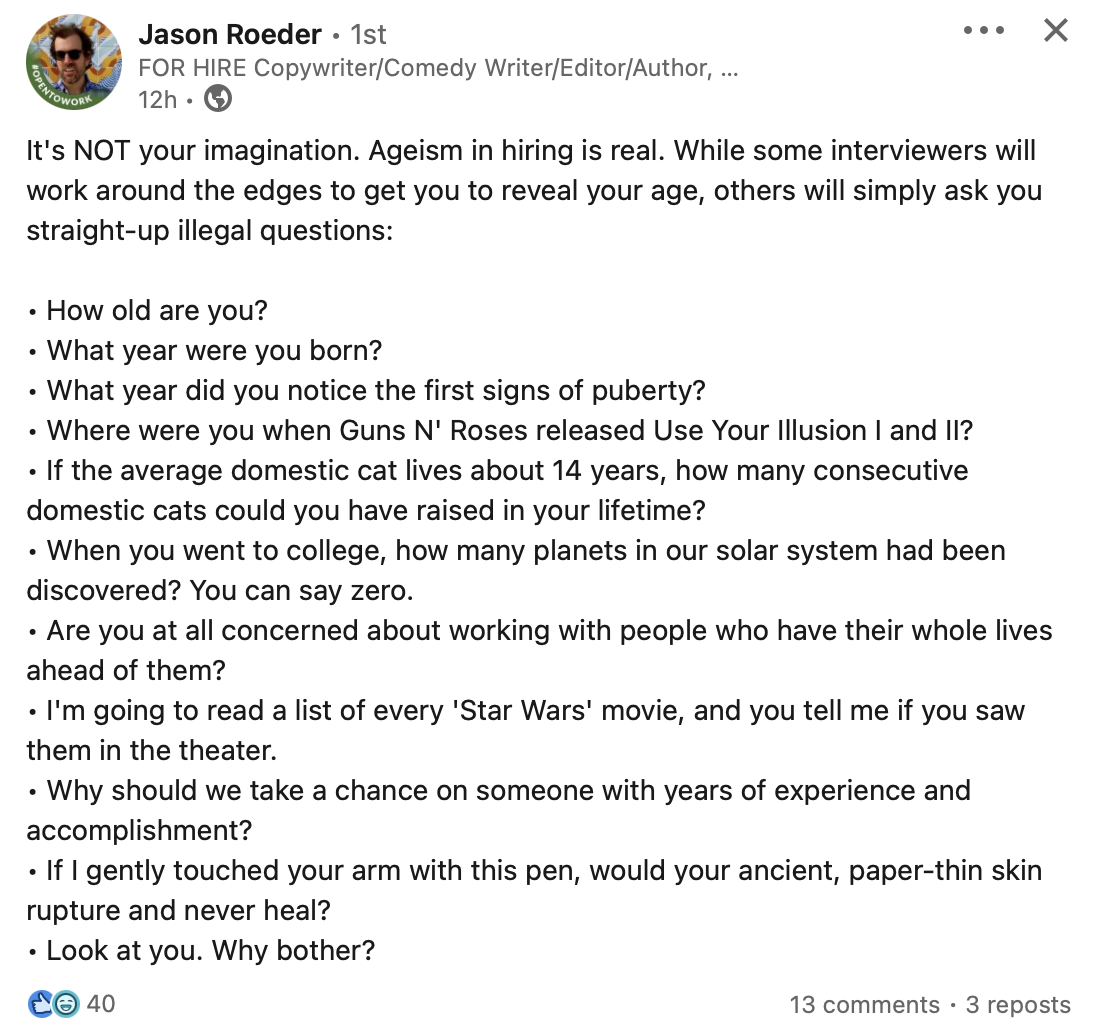
Task: Click the Guns N' Roses question line
Action: click(x=510, y=430)
